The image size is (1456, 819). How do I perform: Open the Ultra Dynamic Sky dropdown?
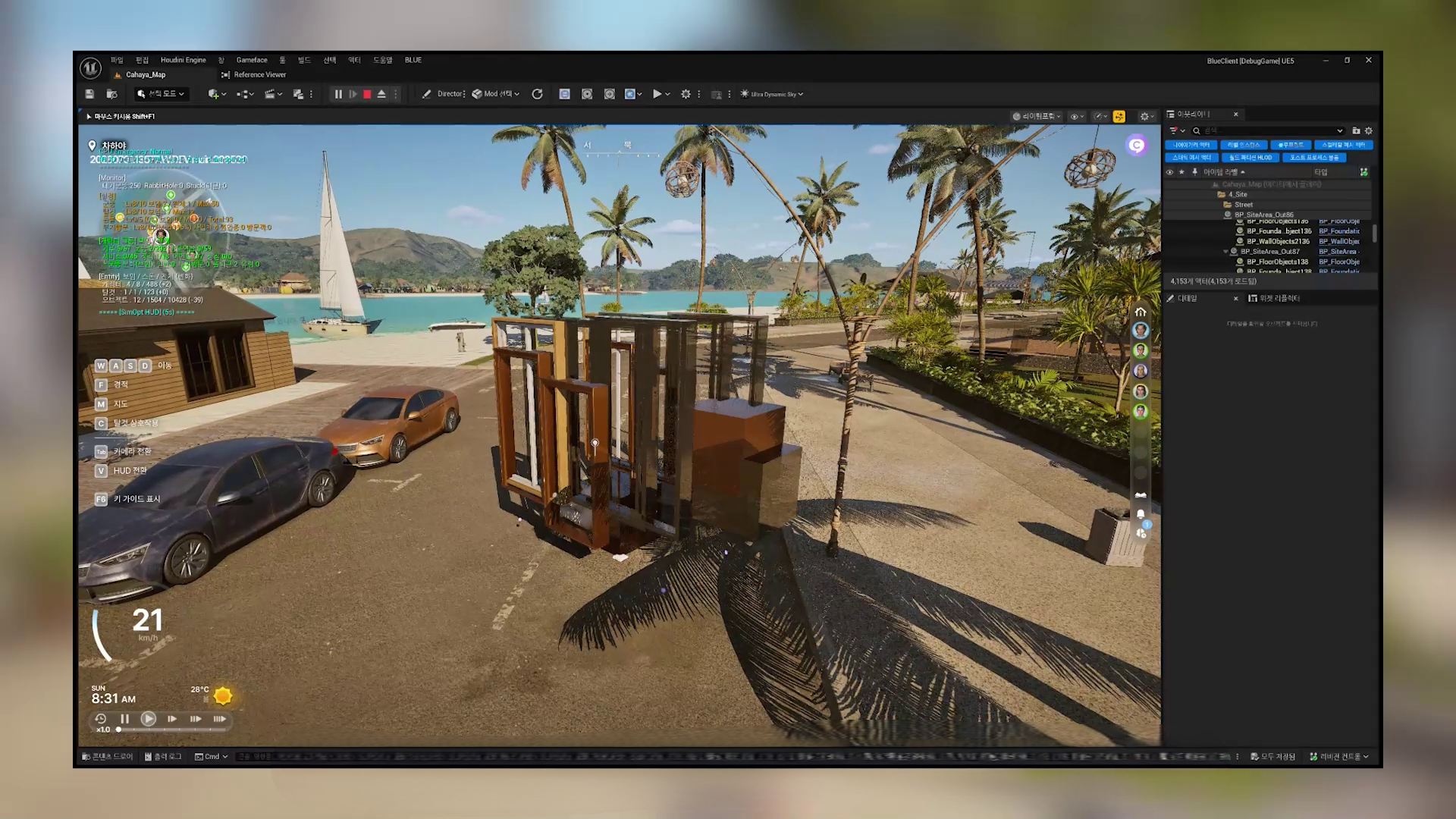tap(772, 94)
